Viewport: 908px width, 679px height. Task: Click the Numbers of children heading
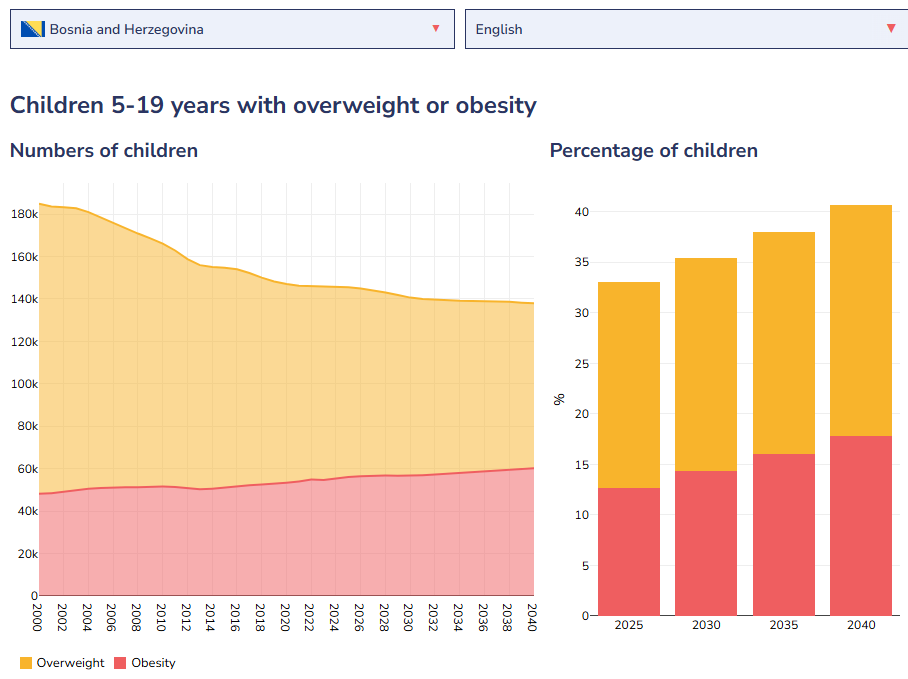click(x=104, y=150)
